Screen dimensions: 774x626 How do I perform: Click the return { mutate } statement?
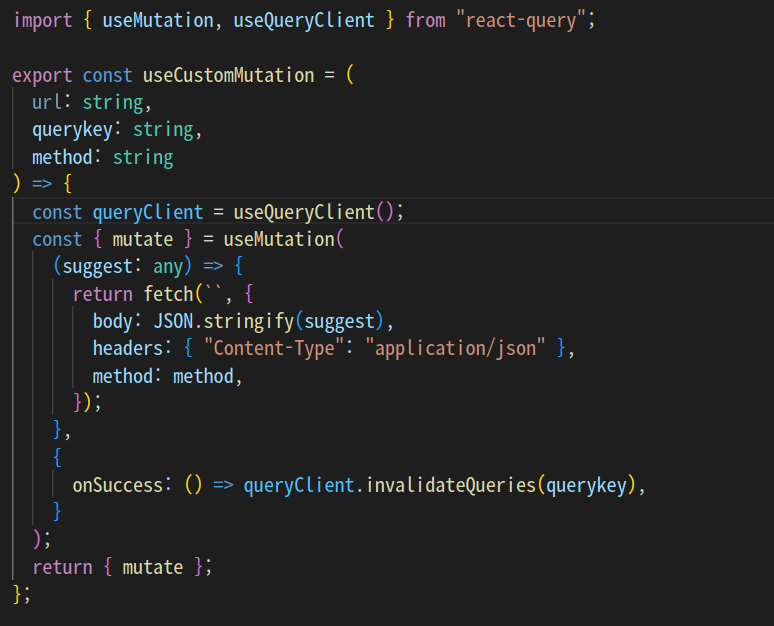122,567
